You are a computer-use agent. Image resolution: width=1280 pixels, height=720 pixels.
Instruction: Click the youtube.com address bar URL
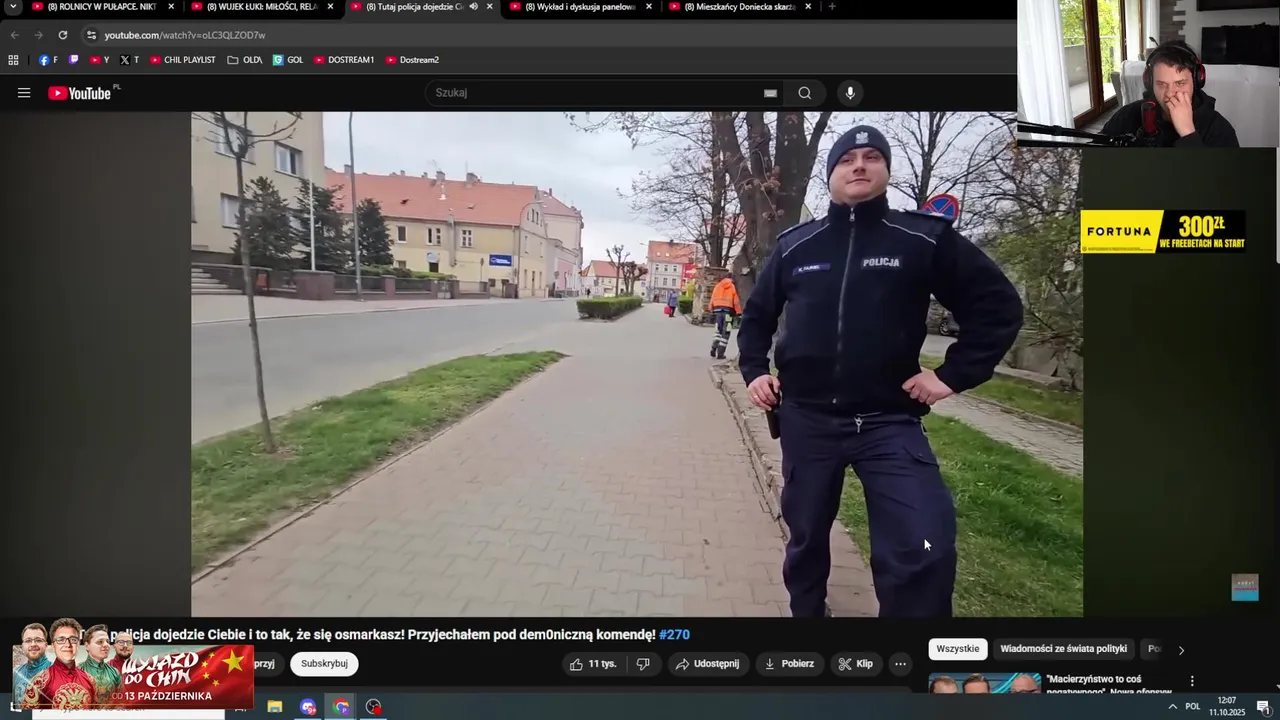[184, 35]
